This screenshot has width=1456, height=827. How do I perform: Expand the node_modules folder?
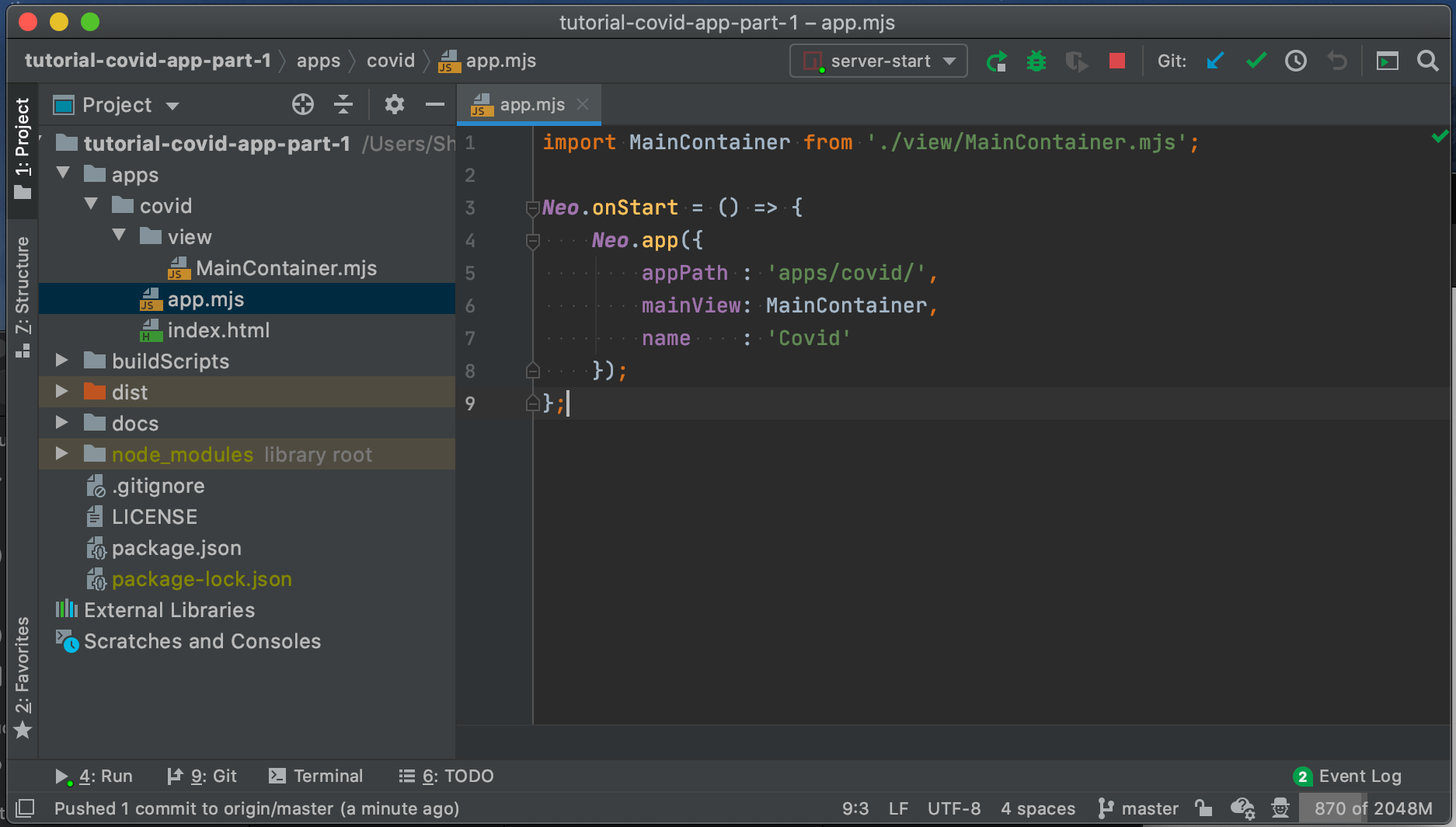(x=62, y=454)
